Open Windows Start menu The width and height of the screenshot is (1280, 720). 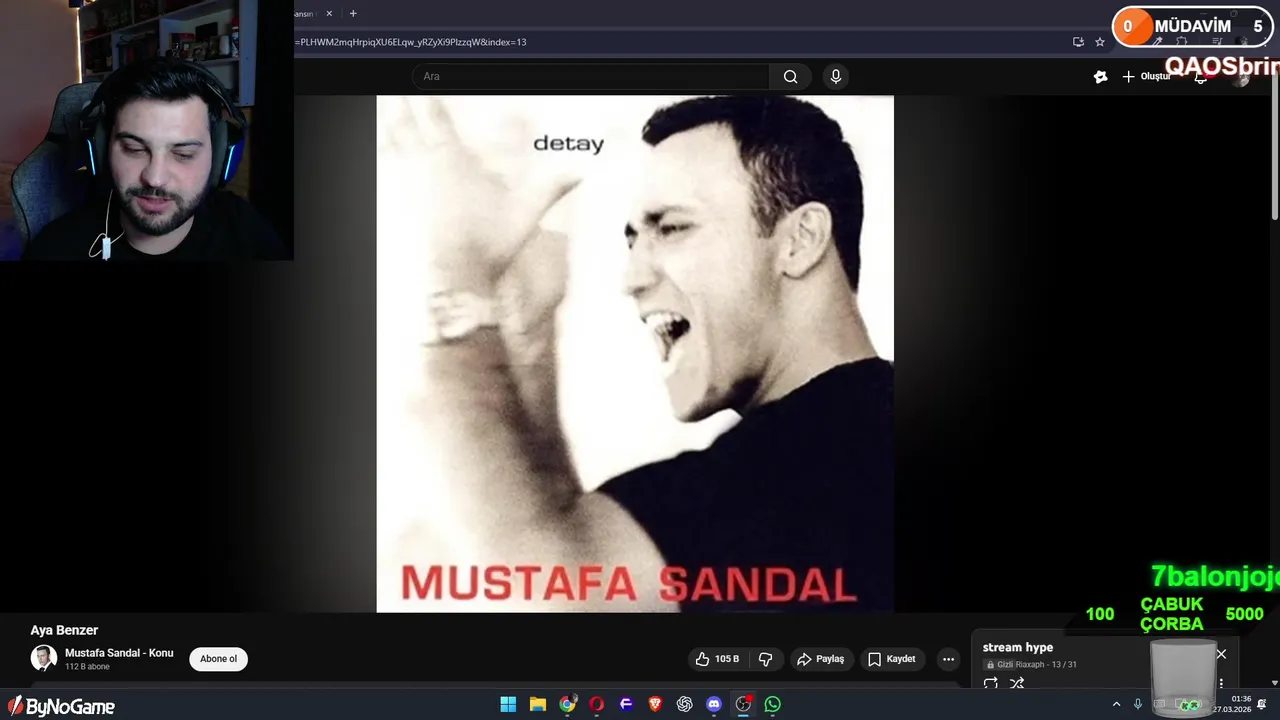click(x=508, y=704)
